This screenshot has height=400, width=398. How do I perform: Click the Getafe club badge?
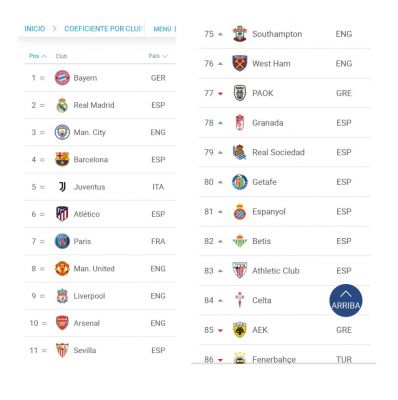coord(240,182)
